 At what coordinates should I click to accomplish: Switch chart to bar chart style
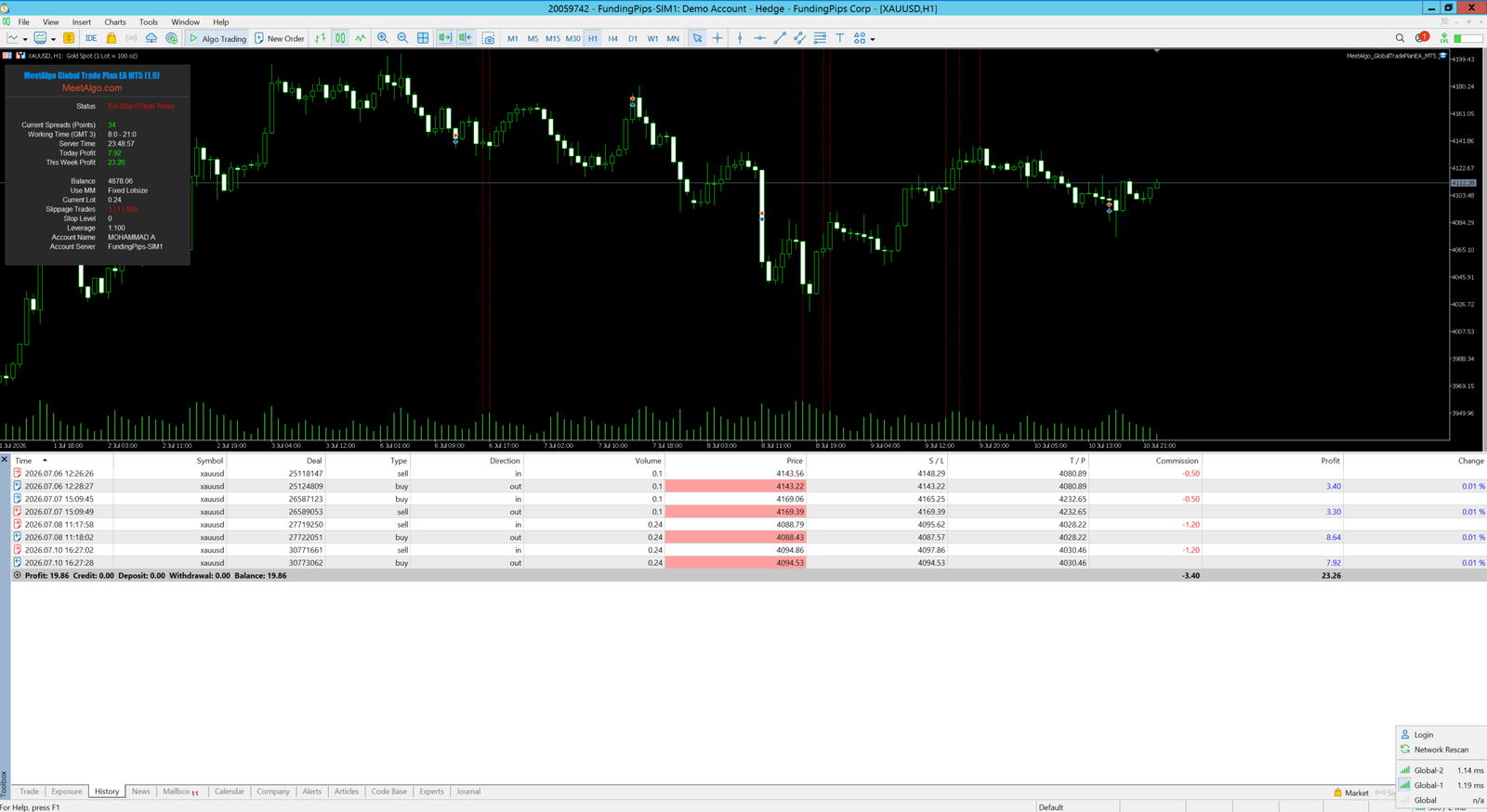[x=321, y=38]
